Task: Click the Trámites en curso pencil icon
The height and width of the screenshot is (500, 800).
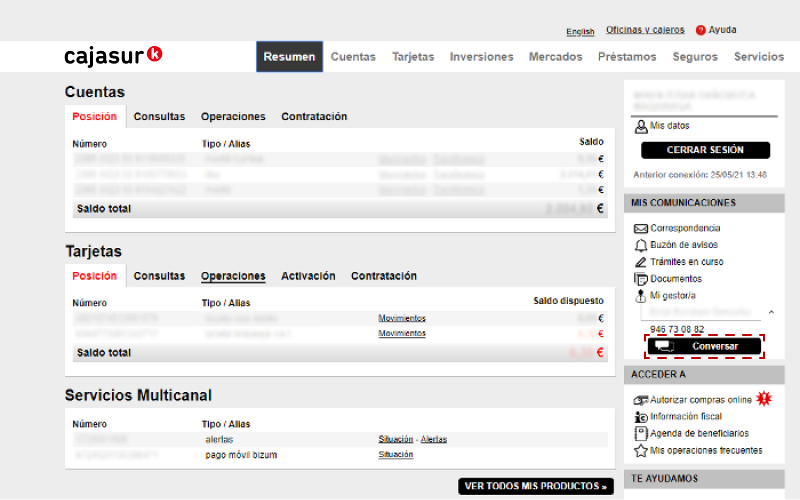Action: 641,262
